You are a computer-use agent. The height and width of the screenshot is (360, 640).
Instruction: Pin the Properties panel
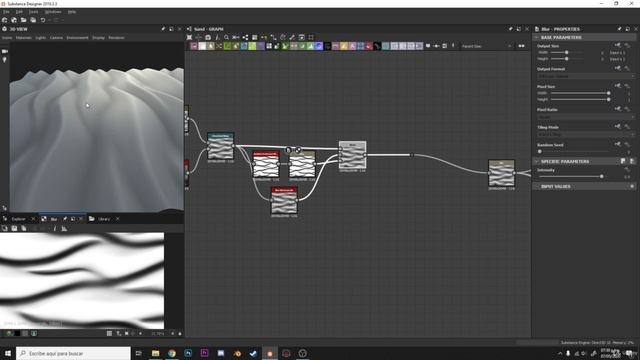pyautogui.click(x=619, y=29)
